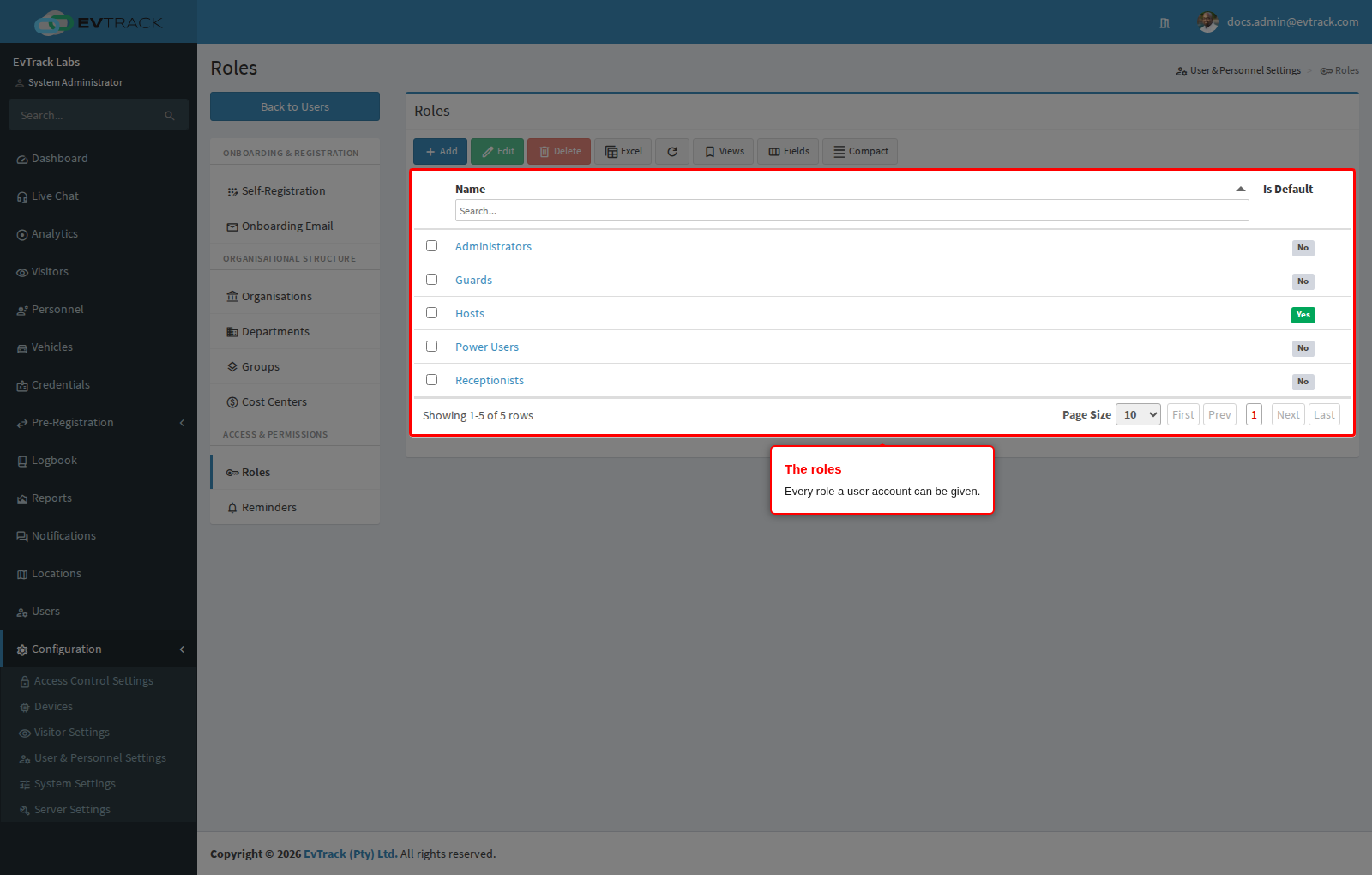Open Departments in the settings list
1372x875 pixels.
(295, 332)
